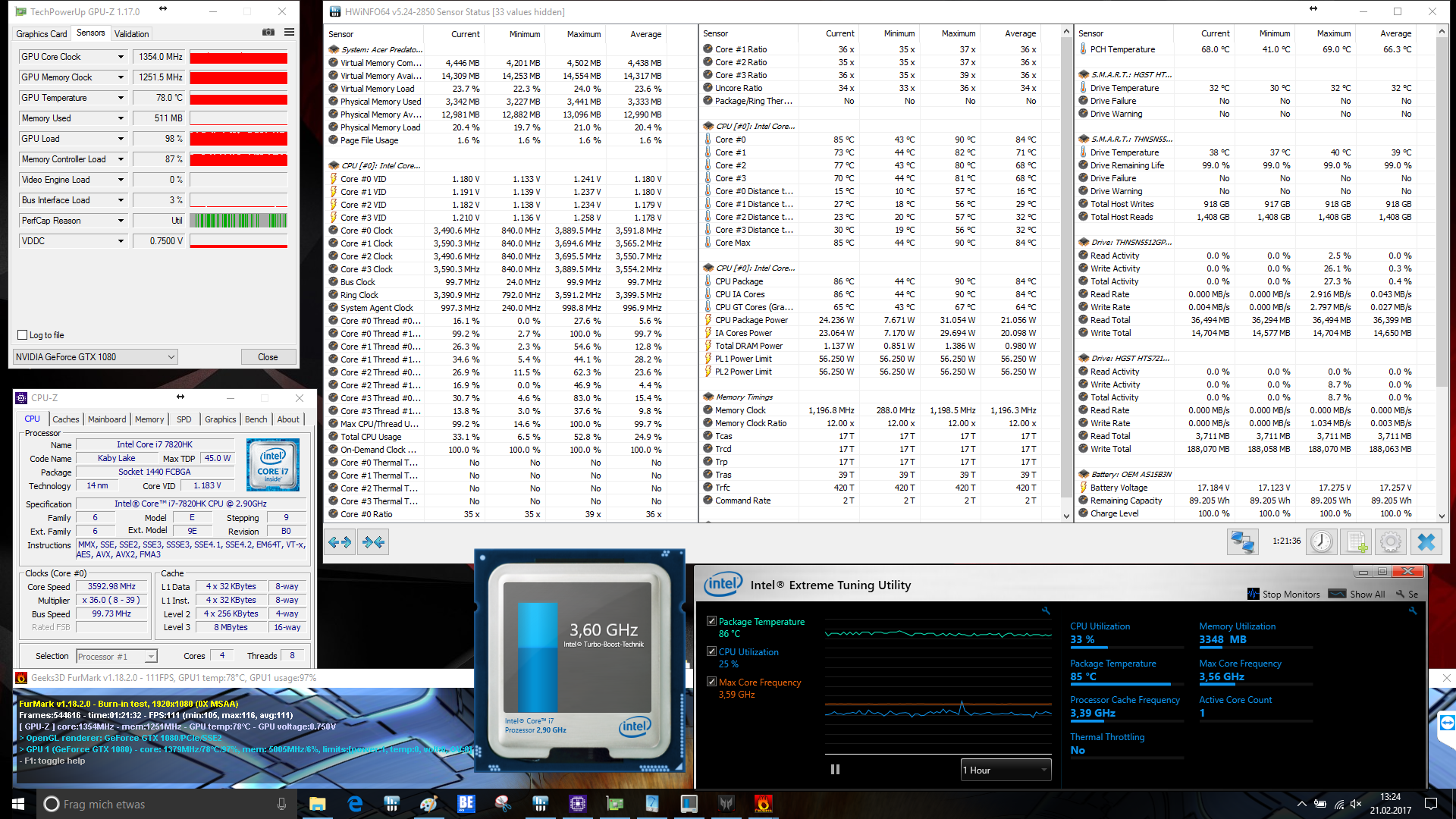Open HWiNFO sensor settings gear
1456x819 pixels.
tap(1390, 541)
